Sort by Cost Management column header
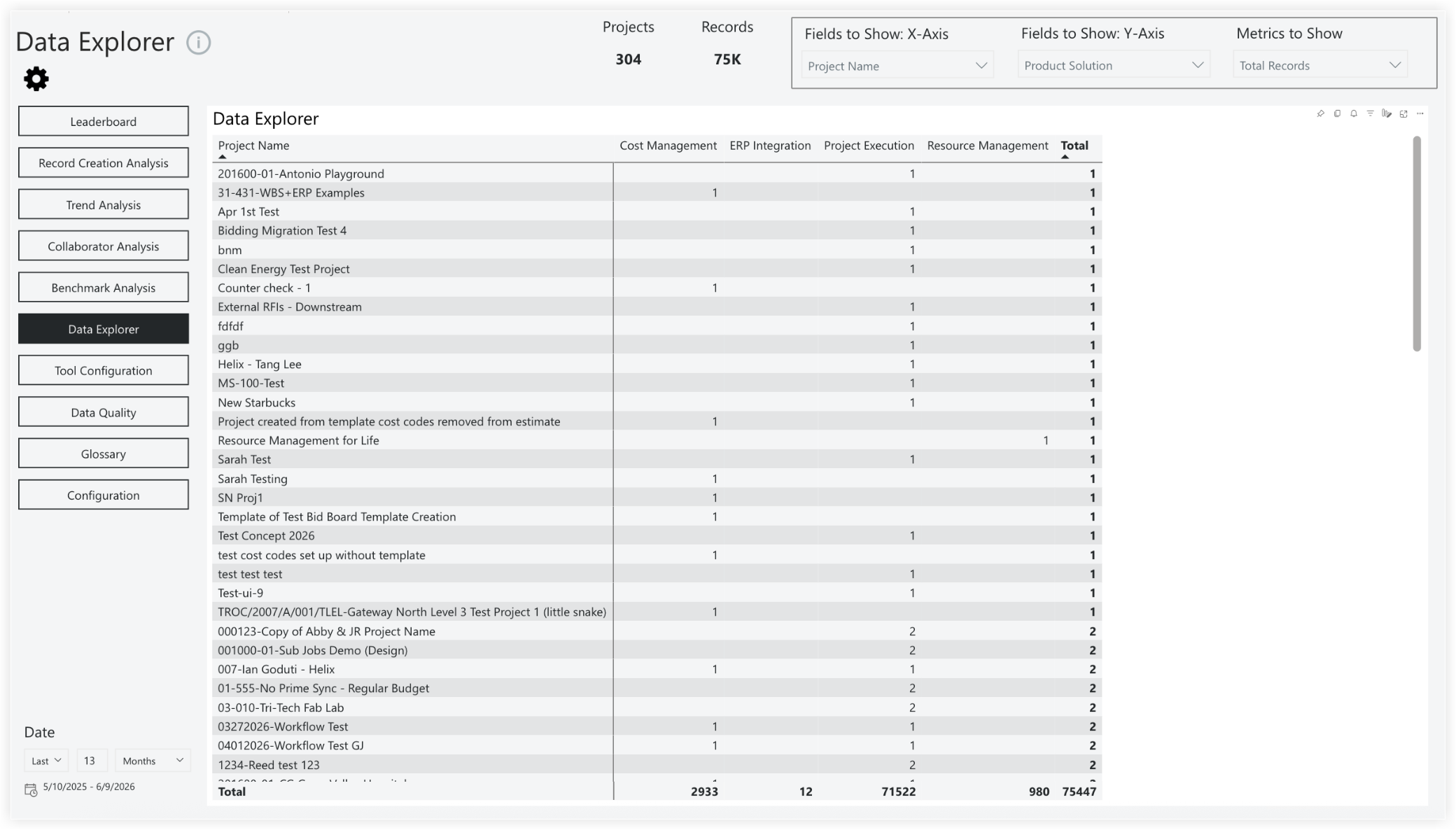Image resolution: width=1456 pixels, height=830 pixels. (668, 146)
